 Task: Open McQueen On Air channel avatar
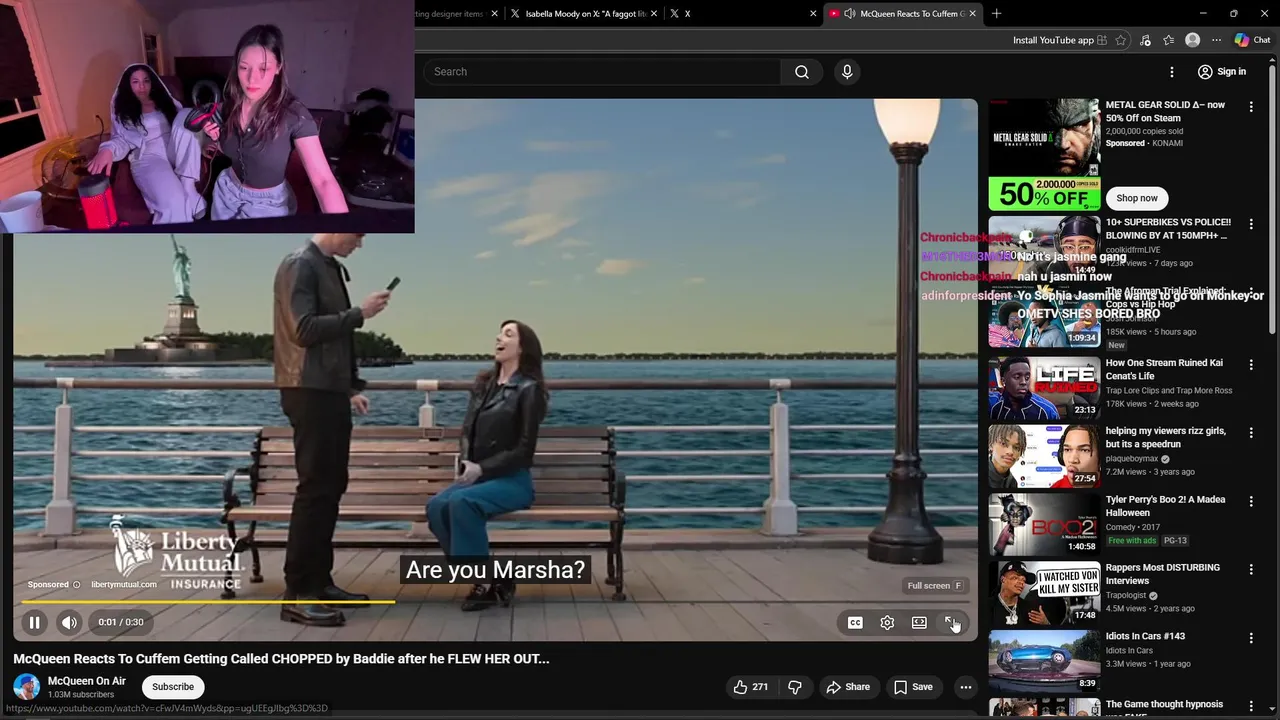coord(27,687)
